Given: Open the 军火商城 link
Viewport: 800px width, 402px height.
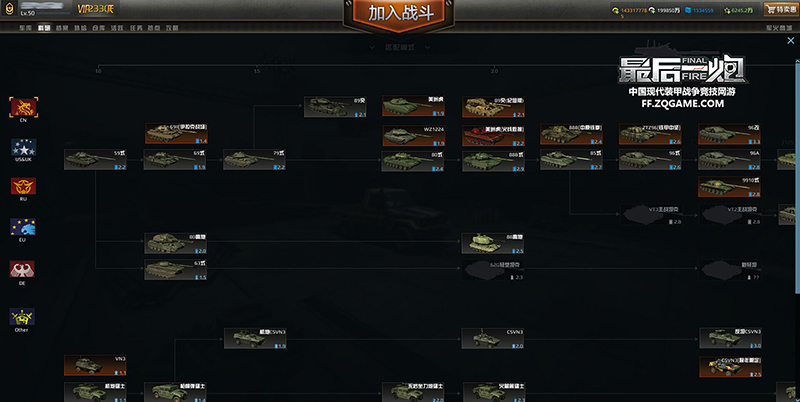Looking at the screenshot, I should pos(779,28).
